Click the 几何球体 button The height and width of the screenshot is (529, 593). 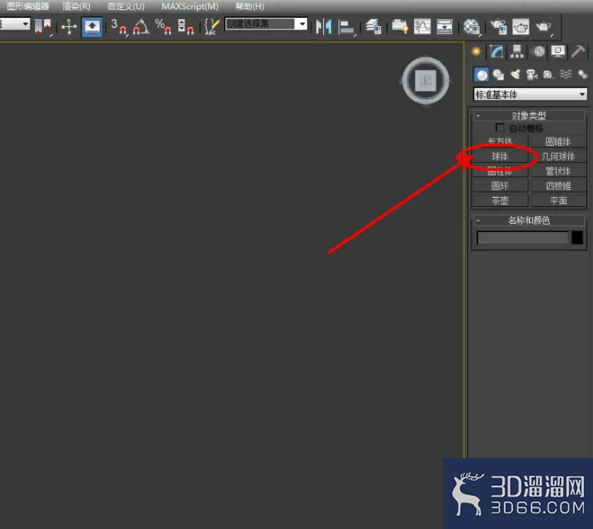point(558,156)
